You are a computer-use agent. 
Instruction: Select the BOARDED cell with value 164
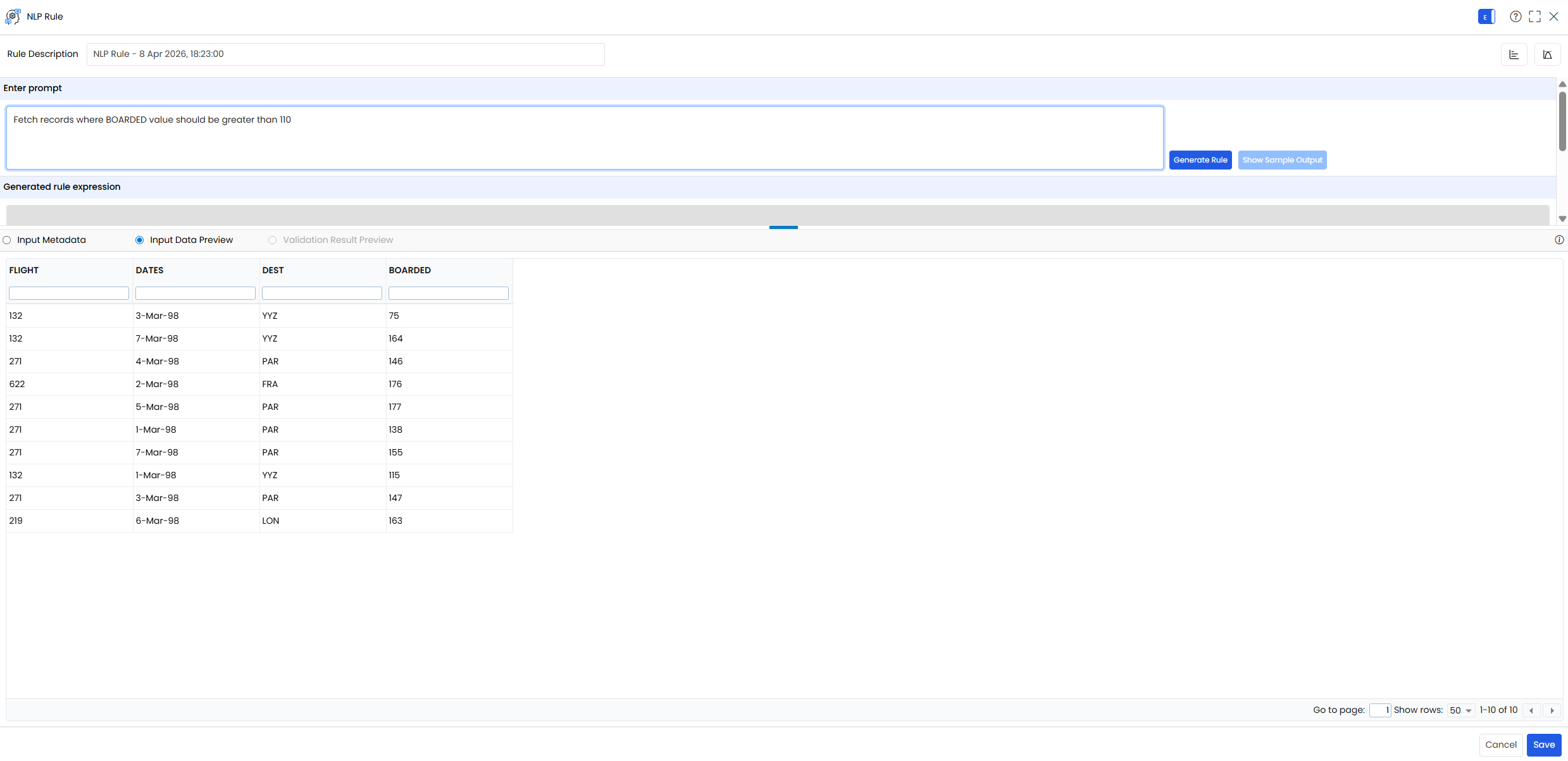click(x=449, y=338)
